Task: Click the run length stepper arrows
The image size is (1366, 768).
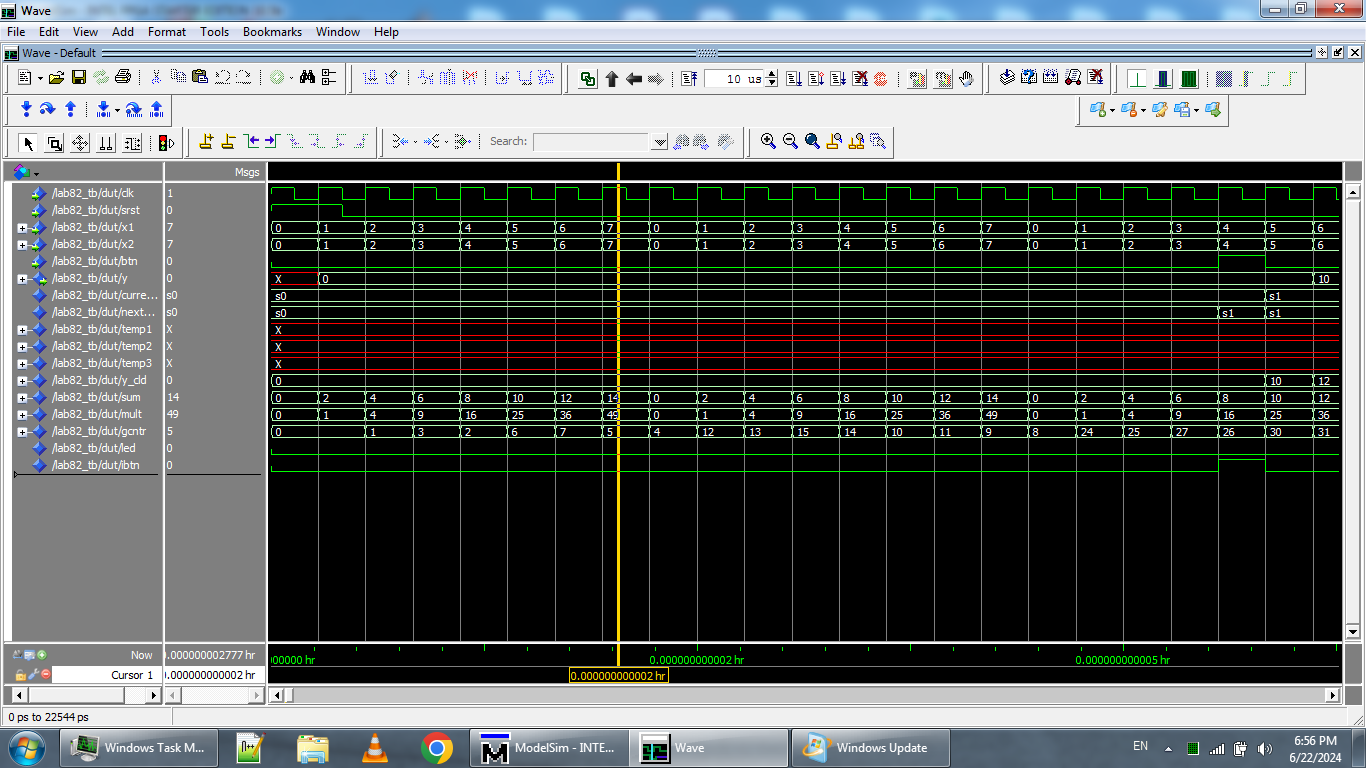Action: [x=771, y=79]
